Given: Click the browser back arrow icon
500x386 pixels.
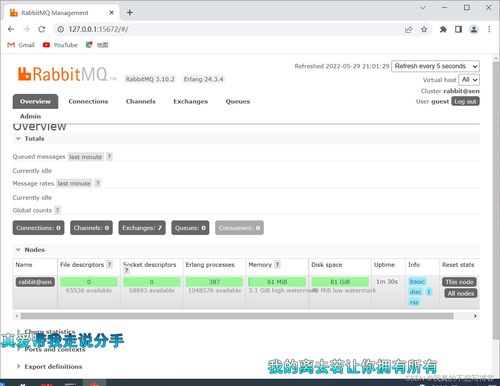Looking at the screenshot, I should pos(11,29).
